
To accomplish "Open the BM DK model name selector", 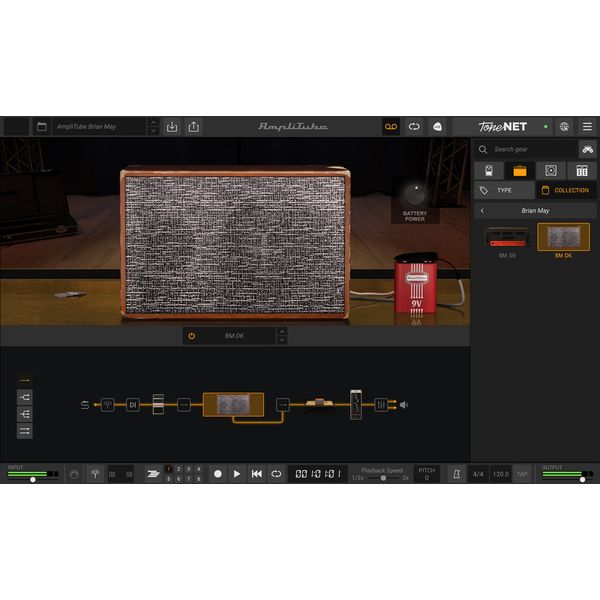I will click(234, 336).
